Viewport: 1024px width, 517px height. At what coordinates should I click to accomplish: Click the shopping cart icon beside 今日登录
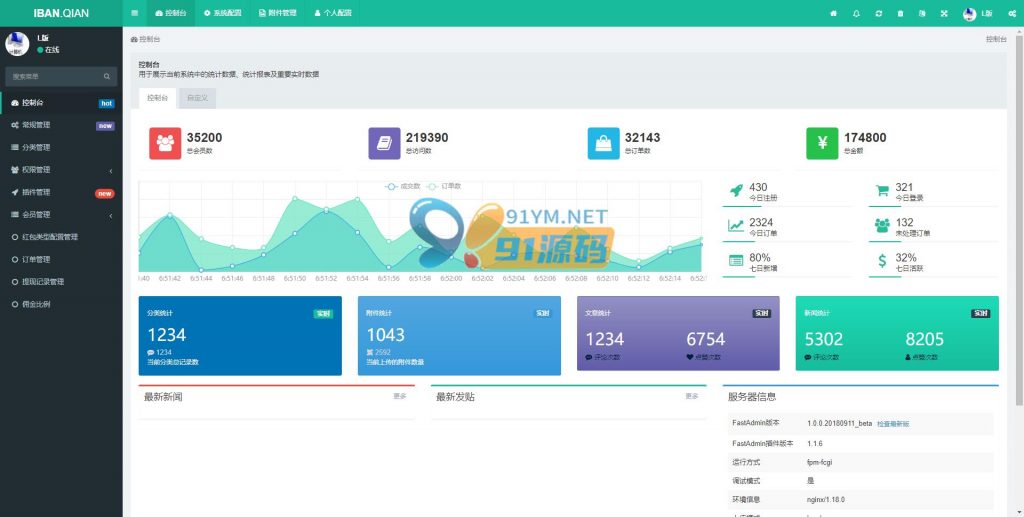[882, 191]
